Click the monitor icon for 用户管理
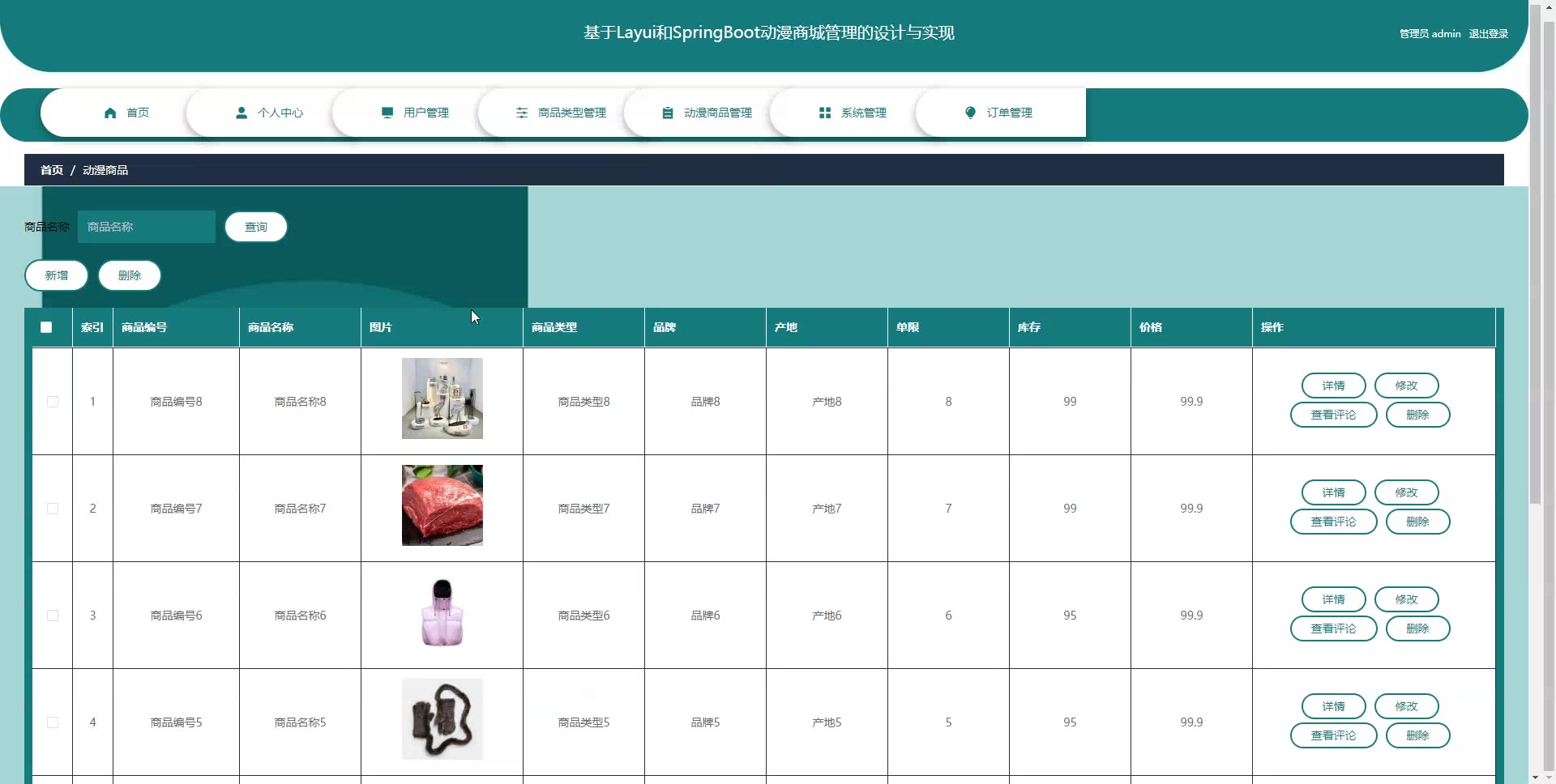This screenshot has height=784, width=1556. coord(387,113)
